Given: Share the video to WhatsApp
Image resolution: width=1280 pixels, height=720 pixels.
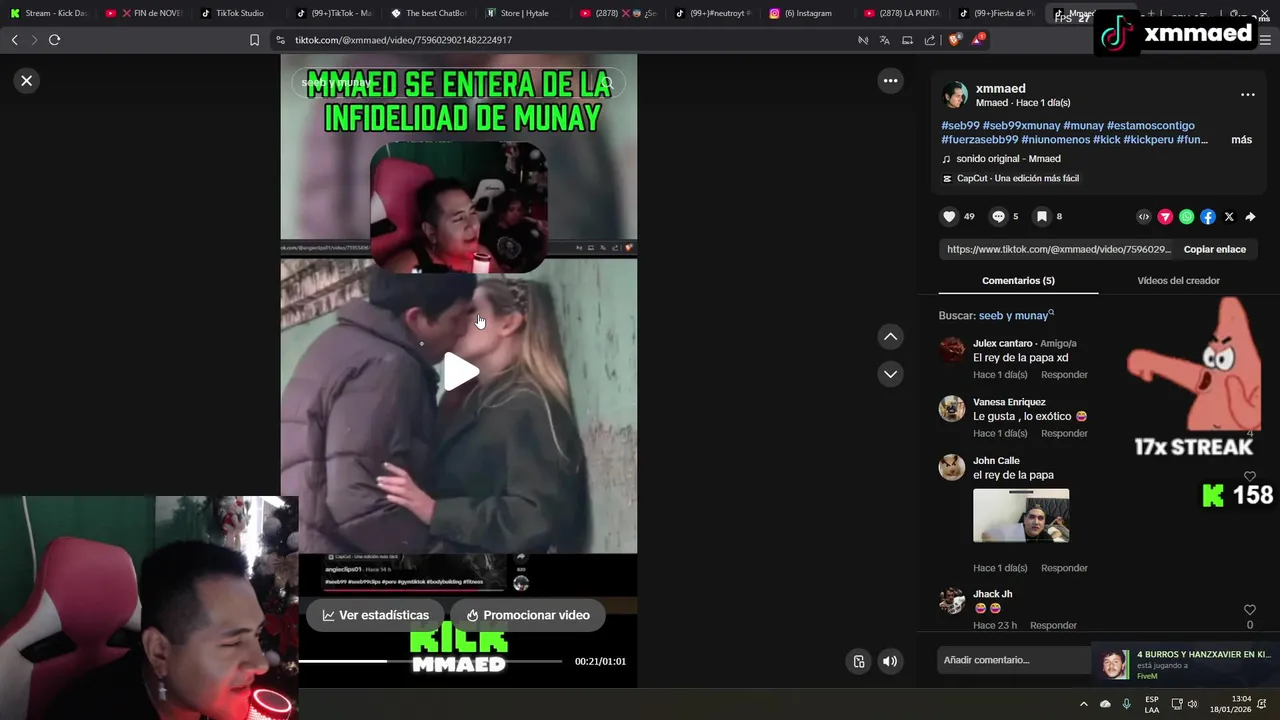Looking at the screenshot, I should [x=1186, y=216].
